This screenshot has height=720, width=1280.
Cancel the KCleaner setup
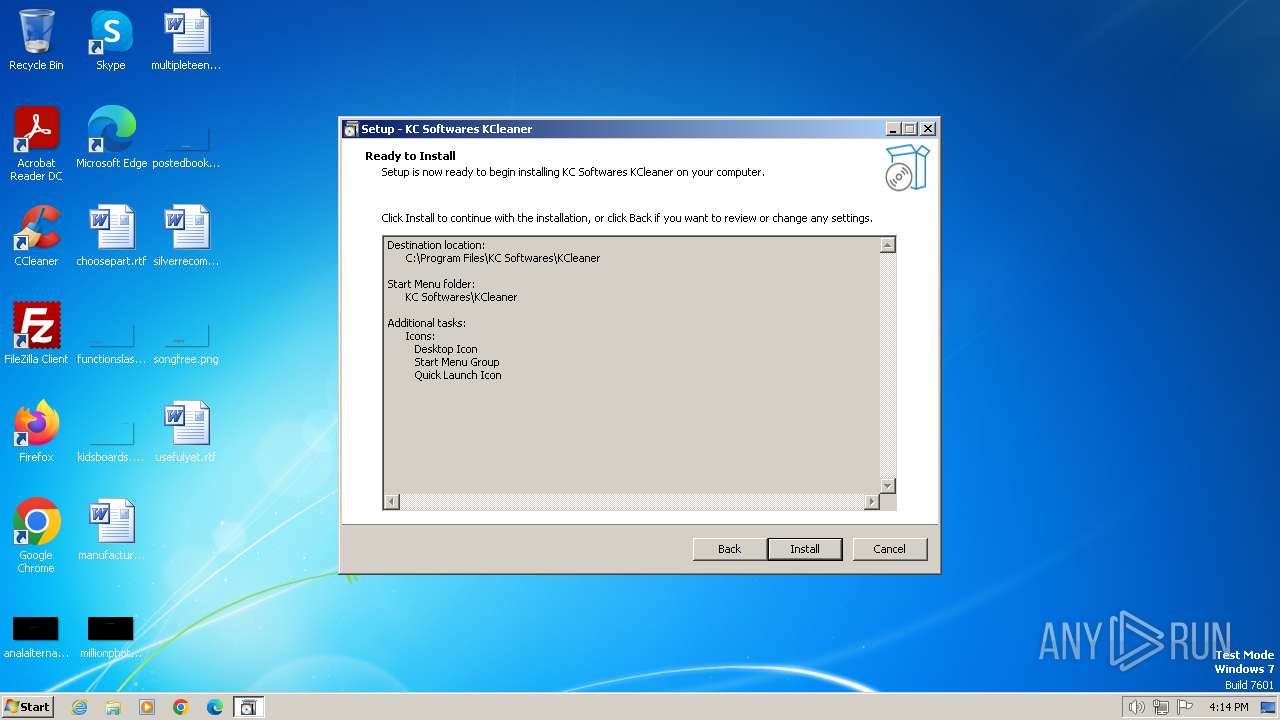coord(889,549)
